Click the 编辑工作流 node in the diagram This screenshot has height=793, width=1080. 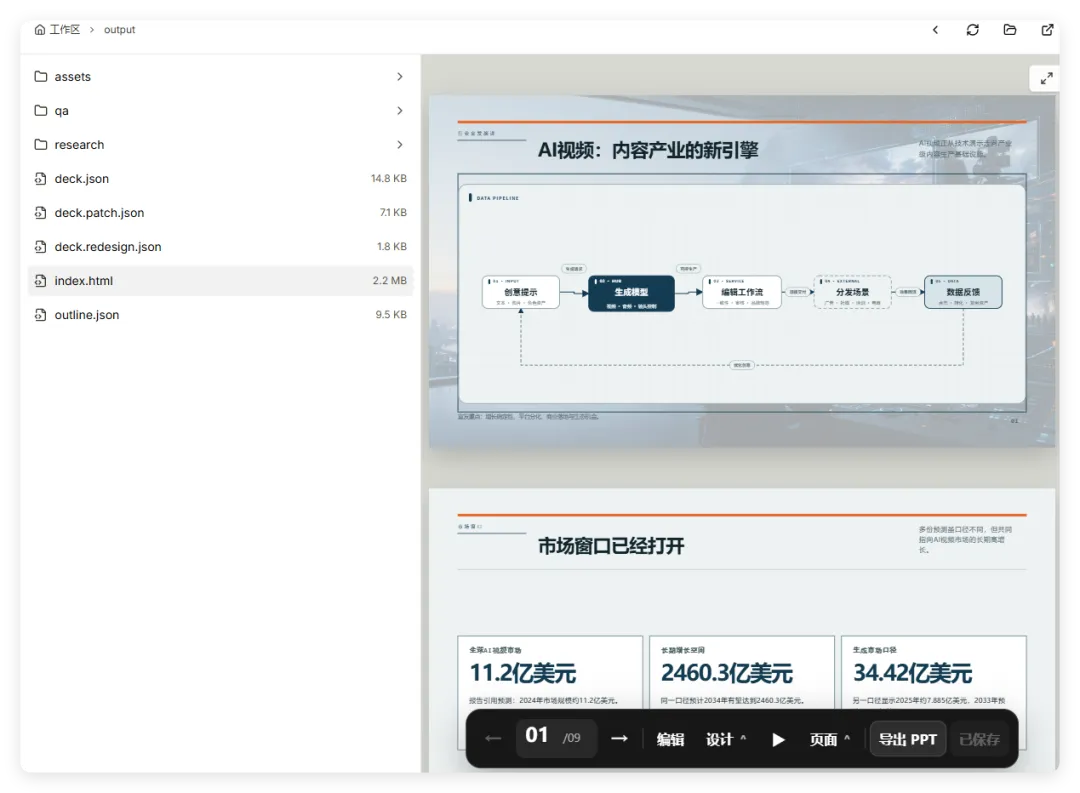742,293
